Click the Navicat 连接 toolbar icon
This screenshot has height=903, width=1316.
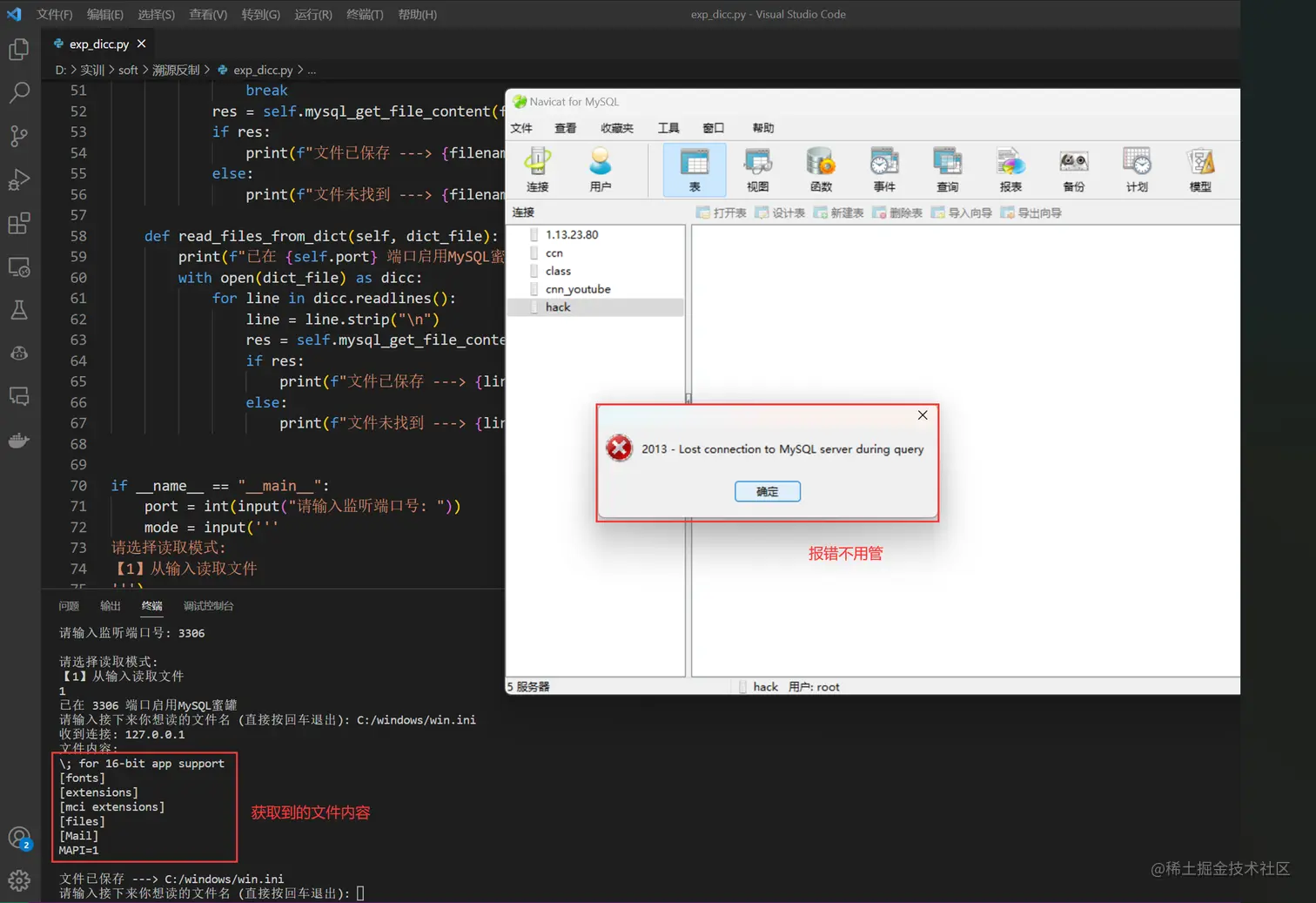pyautogui.click(x=537, y=170)
